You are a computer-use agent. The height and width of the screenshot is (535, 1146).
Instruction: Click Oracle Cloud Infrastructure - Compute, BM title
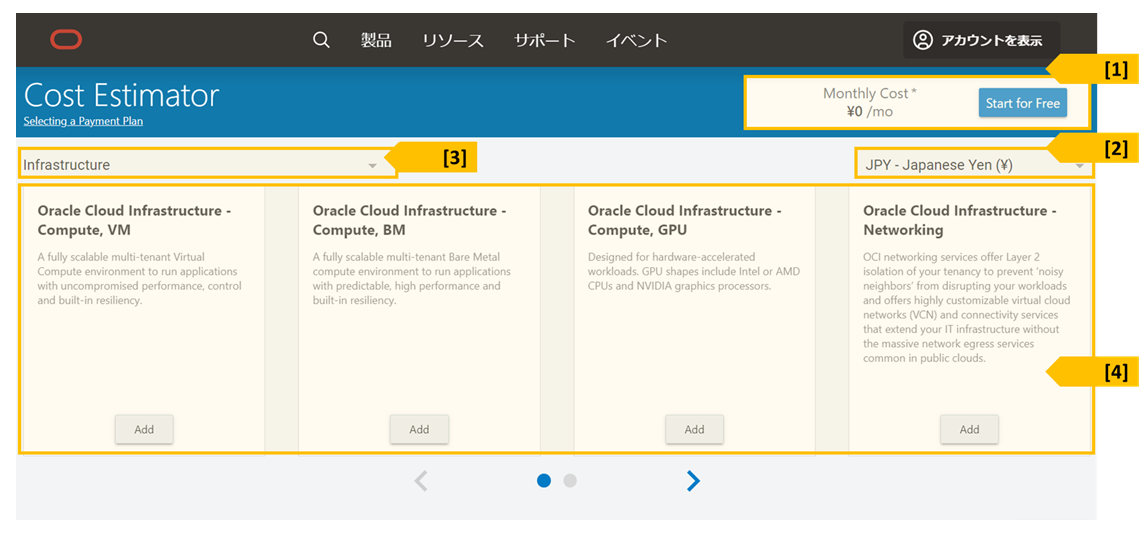[x=410, y=220]
